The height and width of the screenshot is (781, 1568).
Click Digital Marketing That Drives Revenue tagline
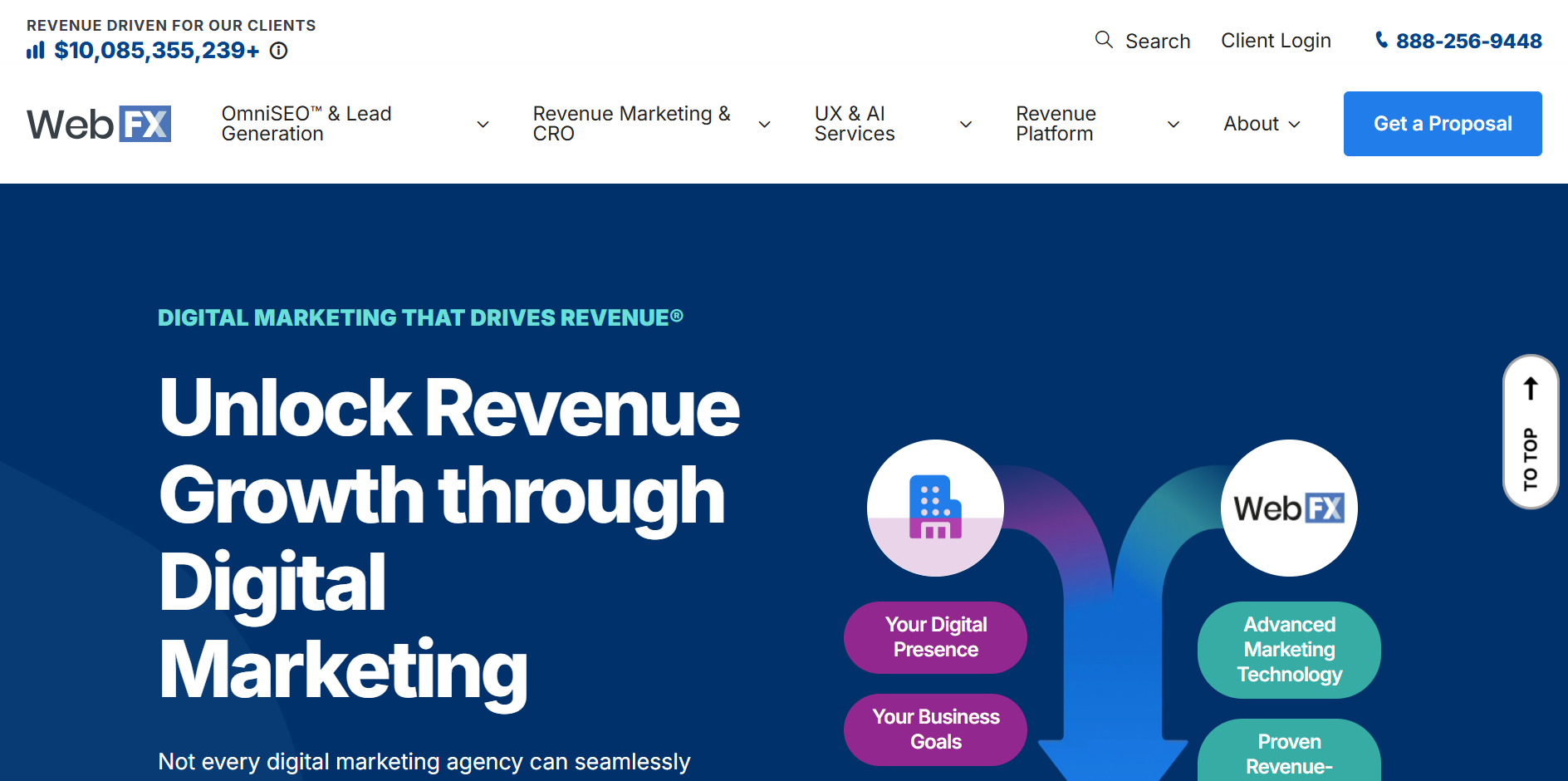click(x=420, y=317)
